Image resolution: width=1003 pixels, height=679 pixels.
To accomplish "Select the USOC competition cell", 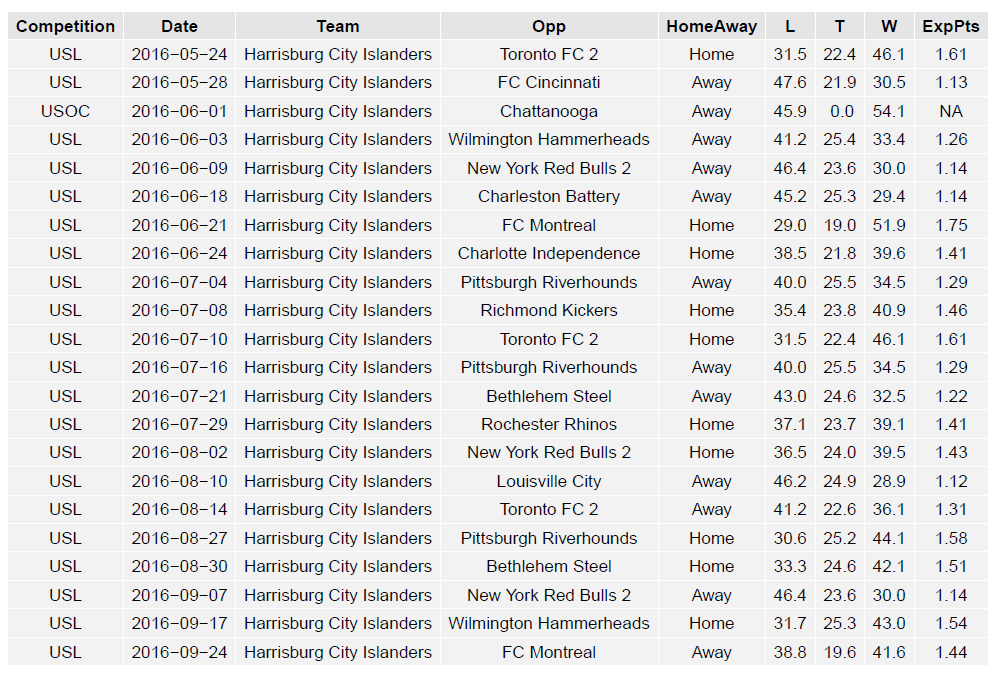I will point(66,111).
